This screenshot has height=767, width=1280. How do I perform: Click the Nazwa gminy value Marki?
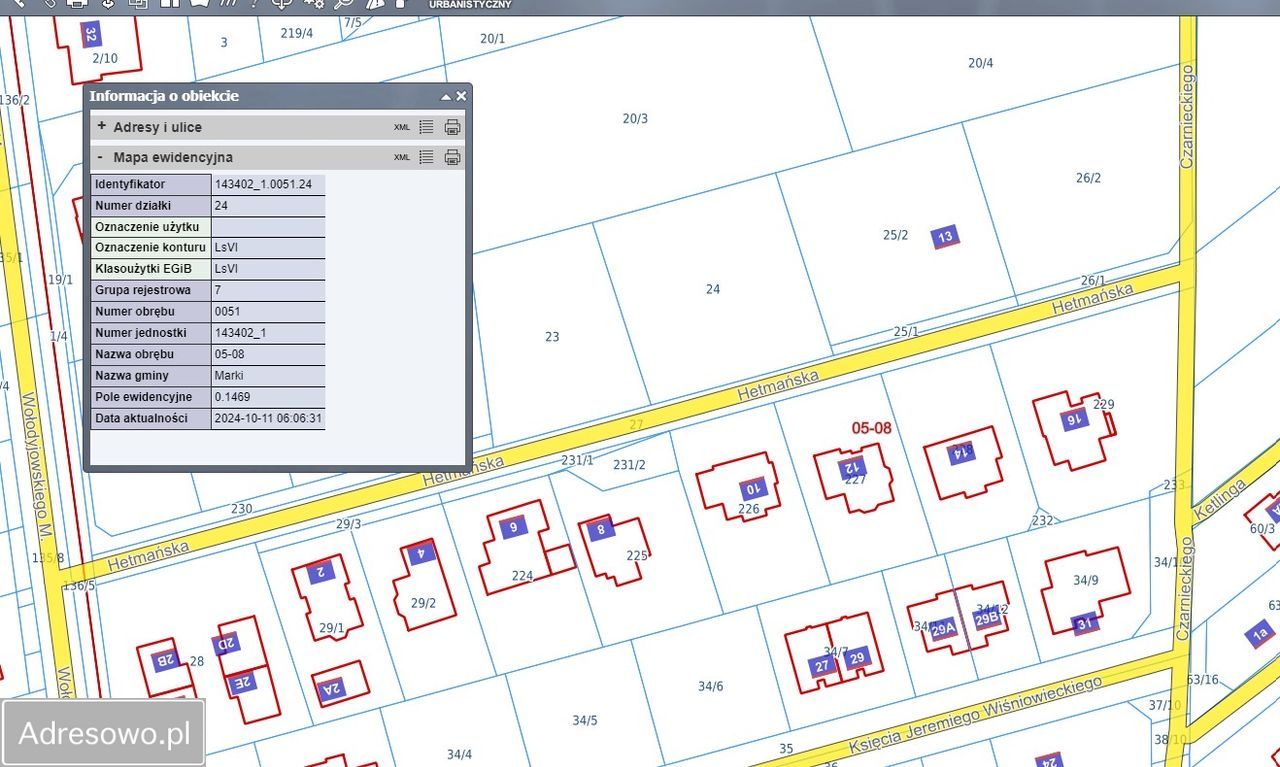pos(268,376)
